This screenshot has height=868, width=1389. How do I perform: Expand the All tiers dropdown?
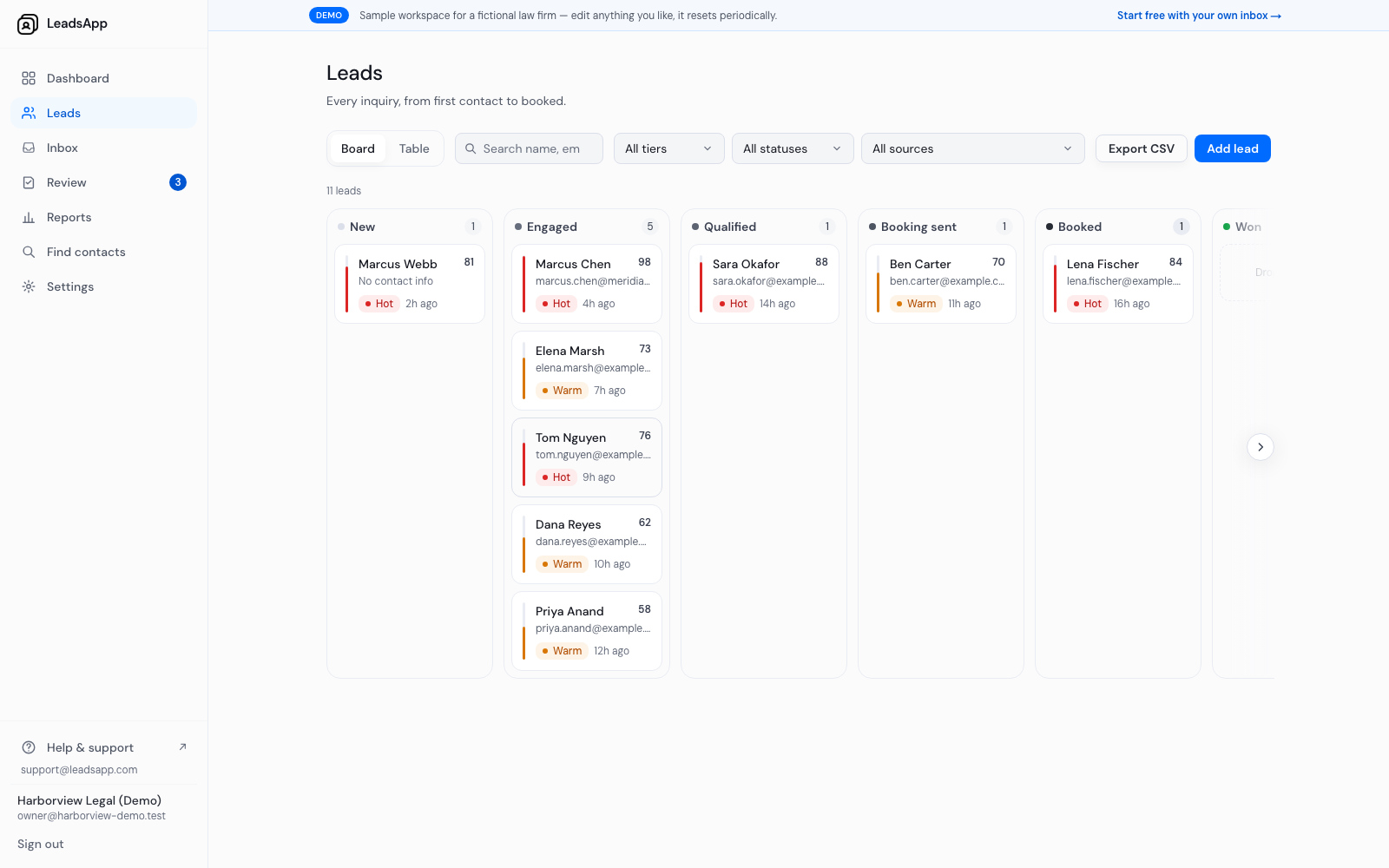pyautogui.click(x=668, y=148)
